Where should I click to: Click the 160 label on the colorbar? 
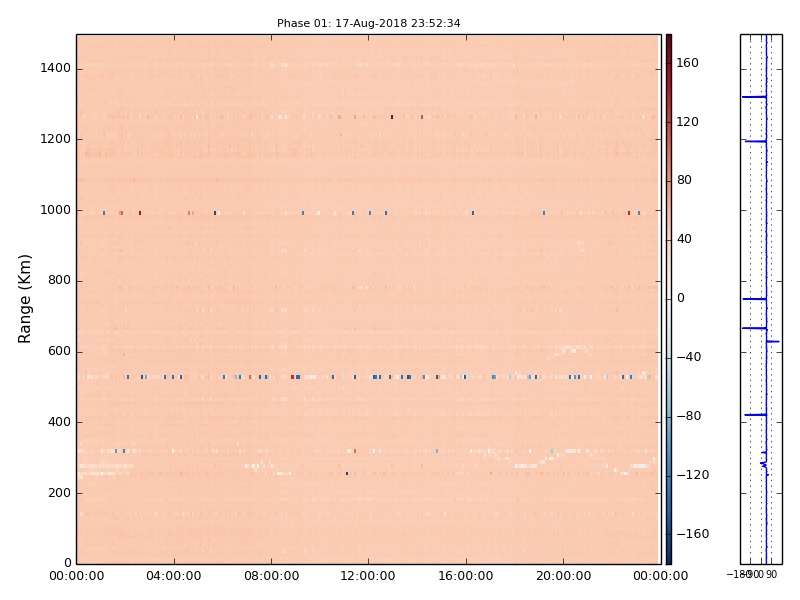coord(687,63)
